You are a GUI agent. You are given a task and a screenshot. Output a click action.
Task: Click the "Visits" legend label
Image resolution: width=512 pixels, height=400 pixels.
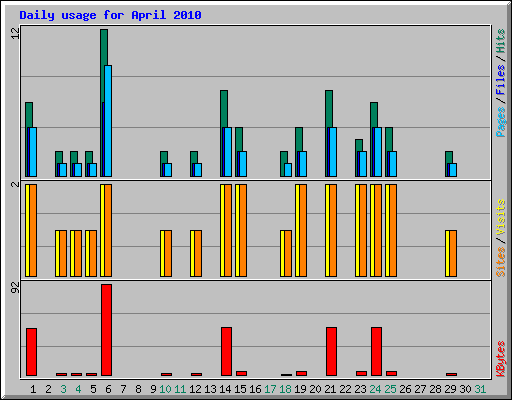(500, 217)
